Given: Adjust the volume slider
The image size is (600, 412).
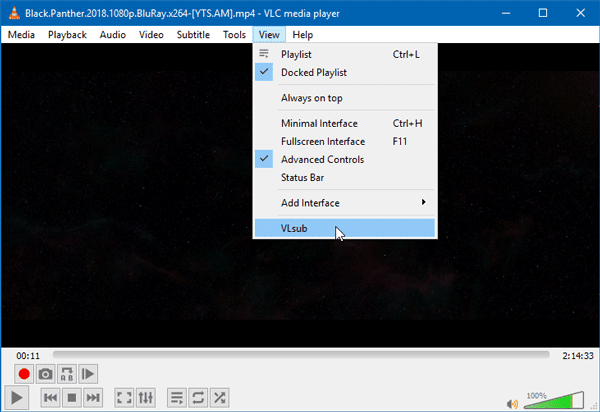Looking at the screenshot, I should tap(553, 402).
